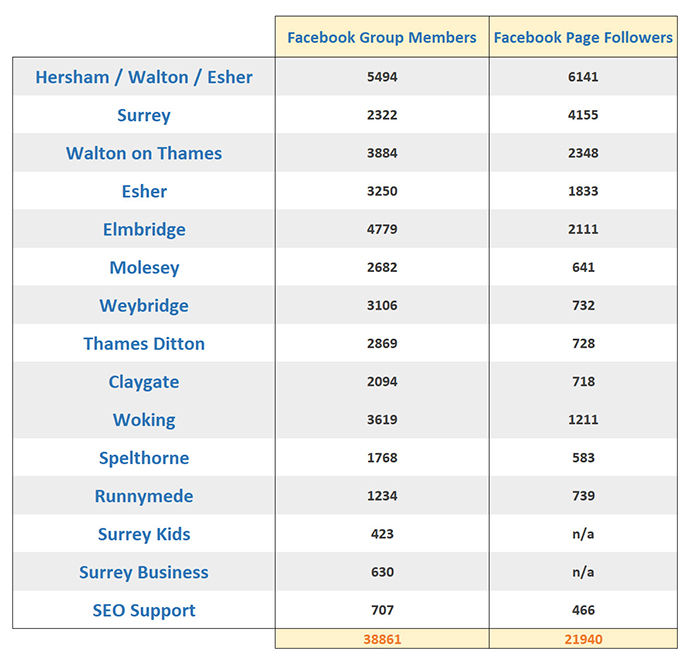Click the Surrey row label
The width and height of the screenshot is (700, 661).
click(x=144, y=115)
